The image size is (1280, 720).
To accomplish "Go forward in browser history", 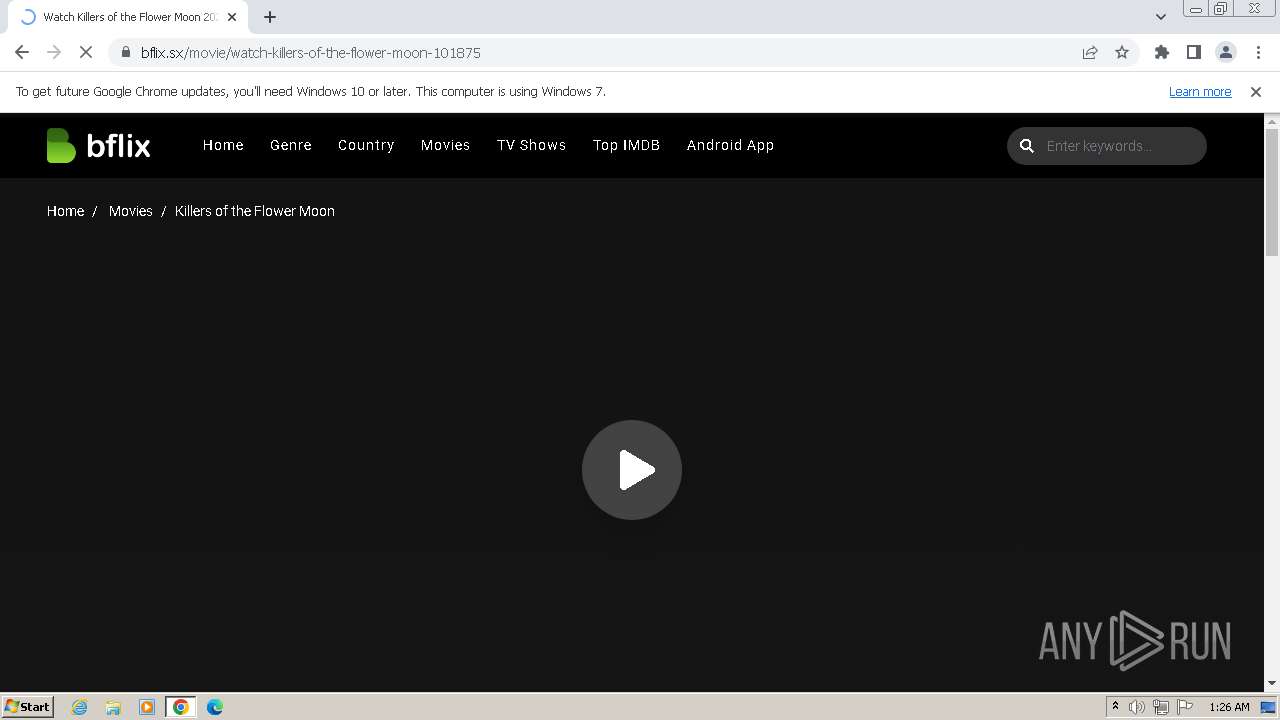I will (54, 52).
